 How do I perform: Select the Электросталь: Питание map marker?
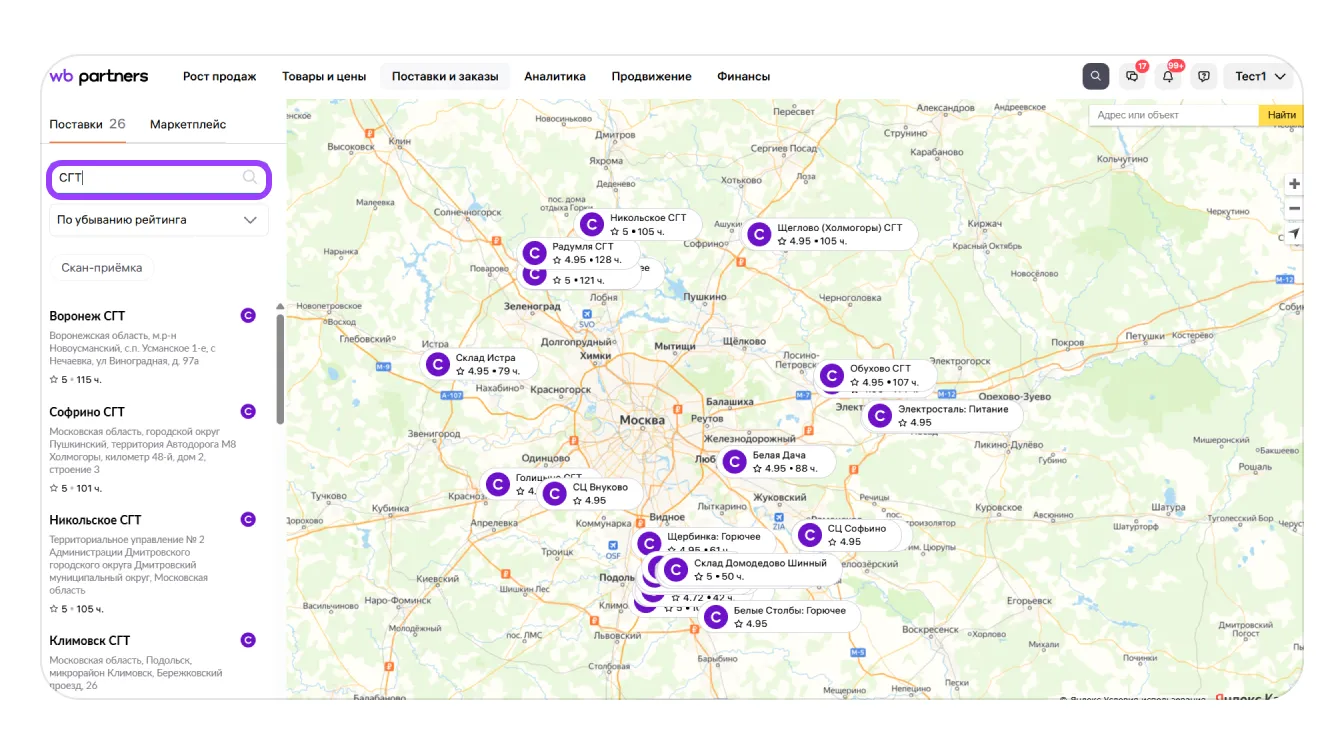coord(945,415)
